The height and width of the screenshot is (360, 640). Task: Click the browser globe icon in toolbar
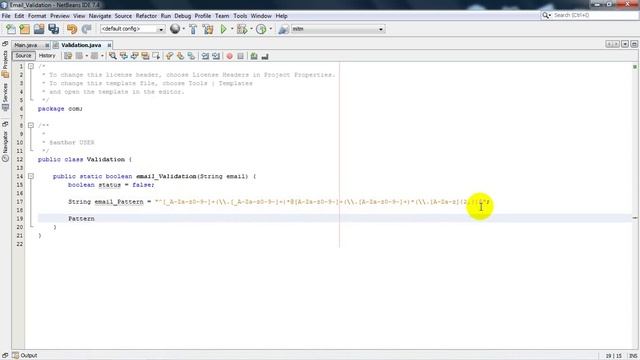[175, 29]
